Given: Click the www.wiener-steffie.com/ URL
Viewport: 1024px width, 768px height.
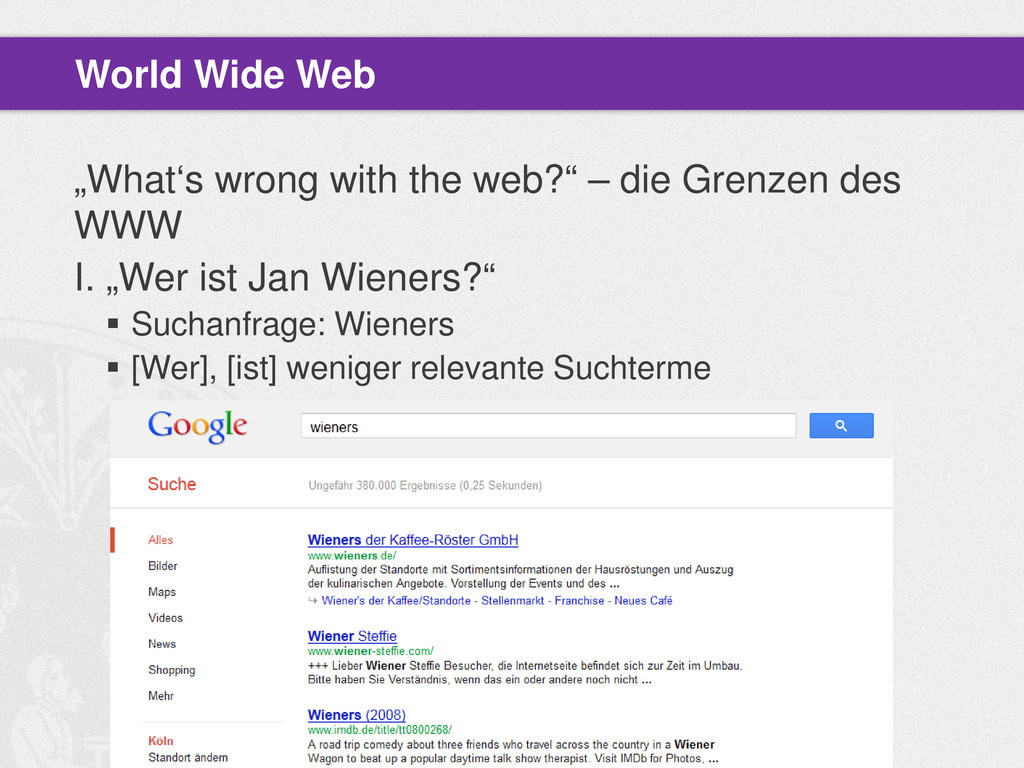Looking at the screenshot, I should 370,651.
